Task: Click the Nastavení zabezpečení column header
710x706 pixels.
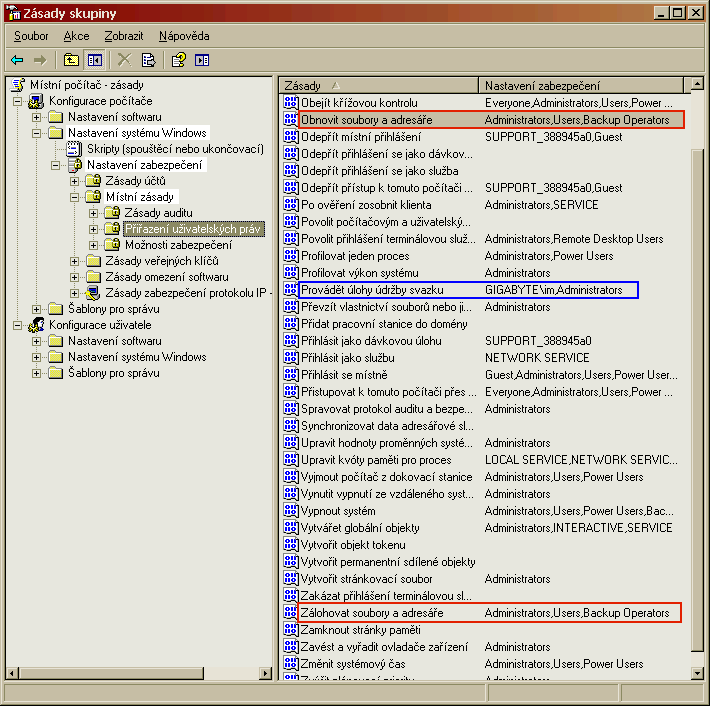Action: click(585, 85)
